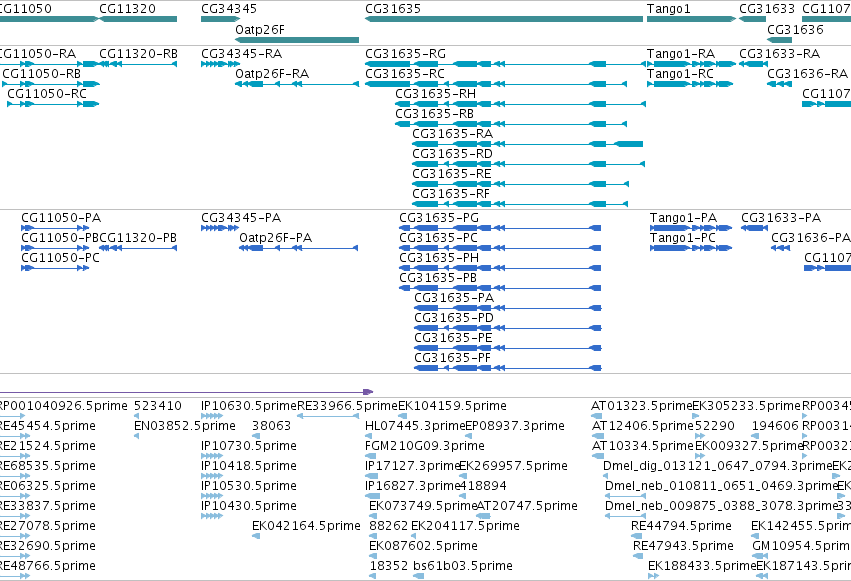Click transcript label CG31633-RA
Screen dimensions: 851x581
click(779, 54)
